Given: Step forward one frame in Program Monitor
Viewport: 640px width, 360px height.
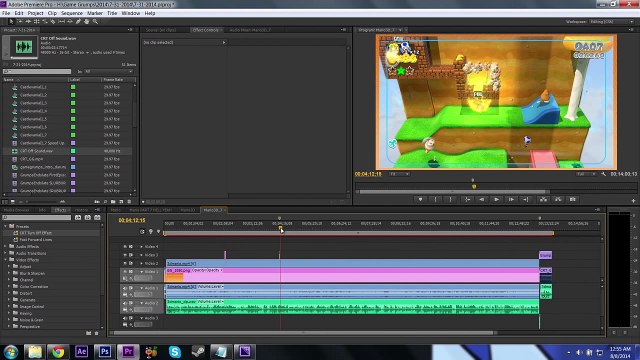Looking at the screenshot, I should pyautogui.click(x=511, y=199).
